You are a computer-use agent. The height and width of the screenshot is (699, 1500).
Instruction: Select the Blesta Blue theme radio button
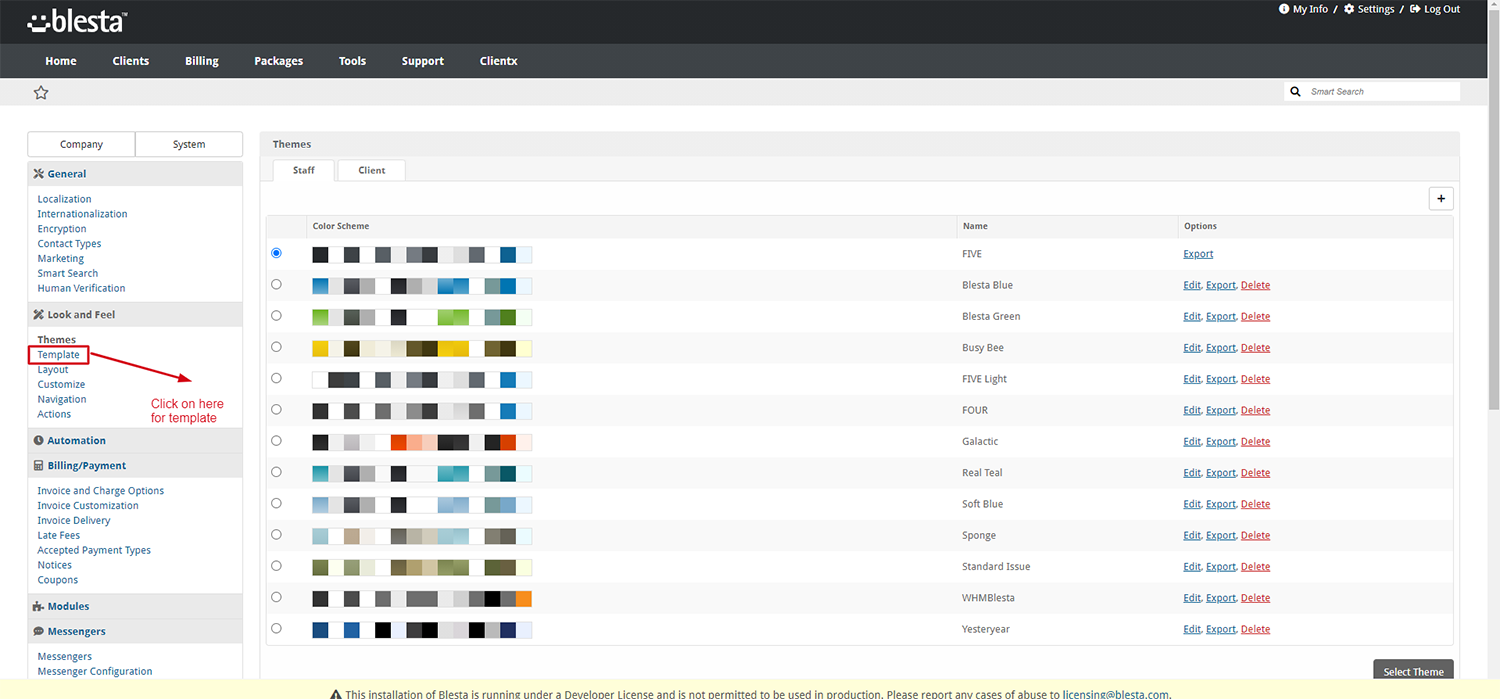[x=276, y=284]
